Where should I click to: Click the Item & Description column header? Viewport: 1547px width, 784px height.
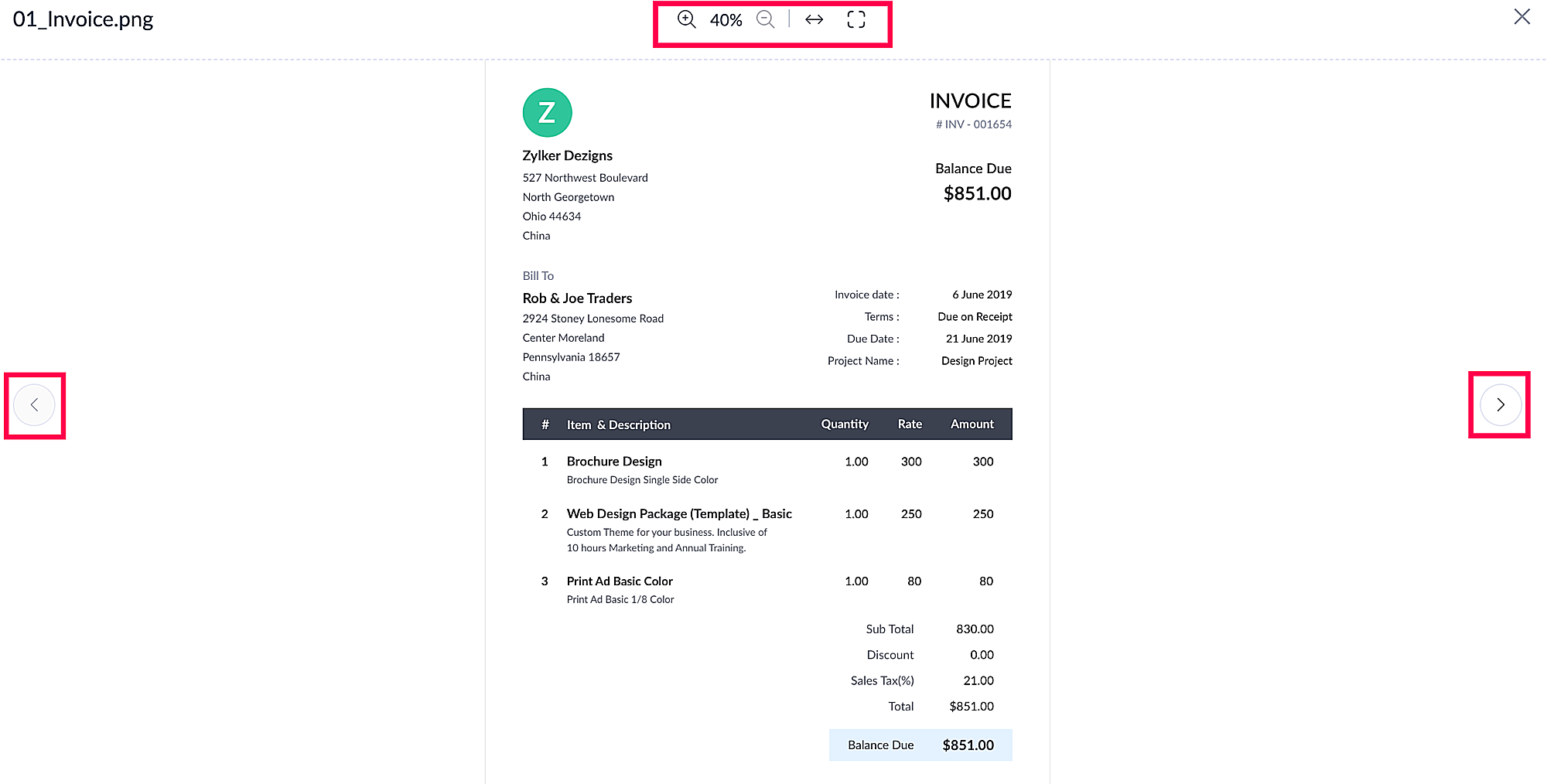pyautogui.click(x=618, y=424)
